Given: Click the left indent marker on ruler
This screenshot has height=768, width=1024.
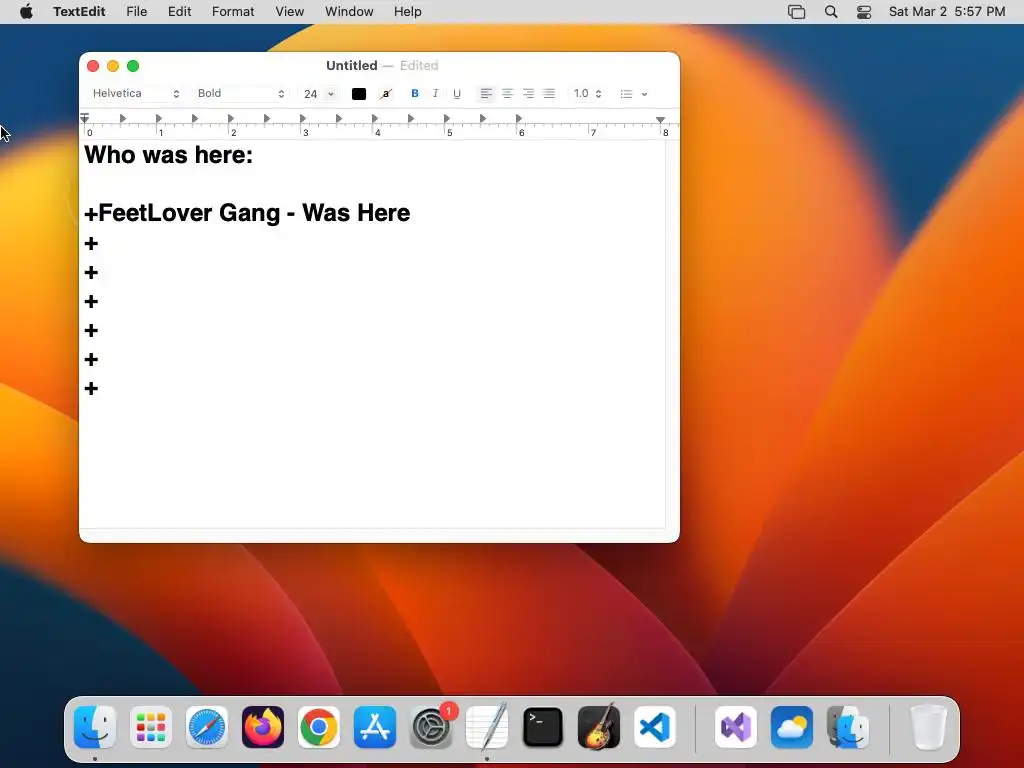Looking at the screenshot, I should click(x=85, y=118).
